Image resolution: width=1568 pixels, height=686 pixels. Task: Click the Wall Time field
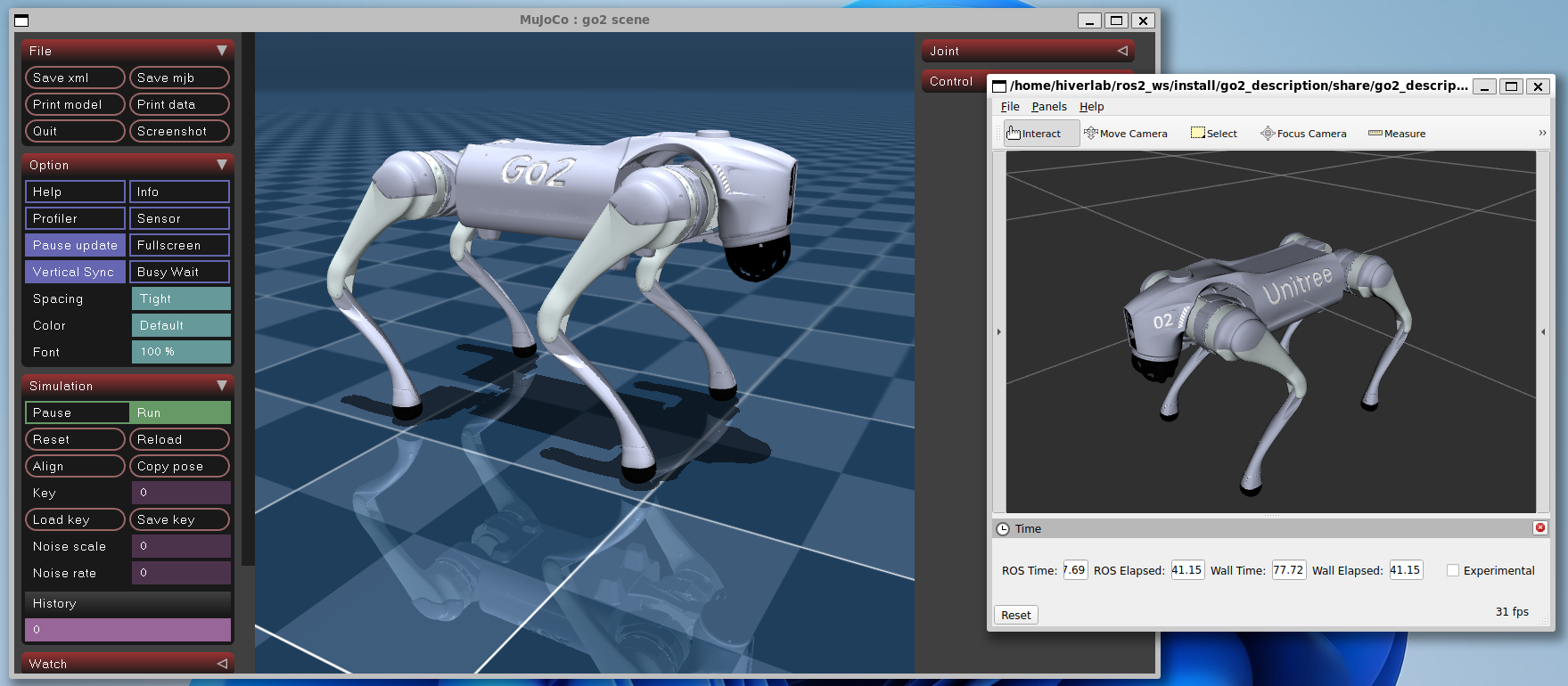coord(1288,570)
